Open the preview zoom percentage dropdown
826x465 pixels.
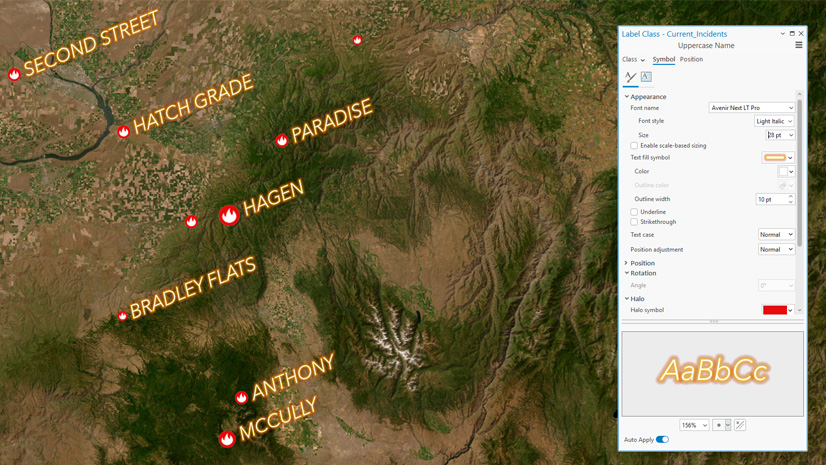pyautogui.click(x=694, y=425)
